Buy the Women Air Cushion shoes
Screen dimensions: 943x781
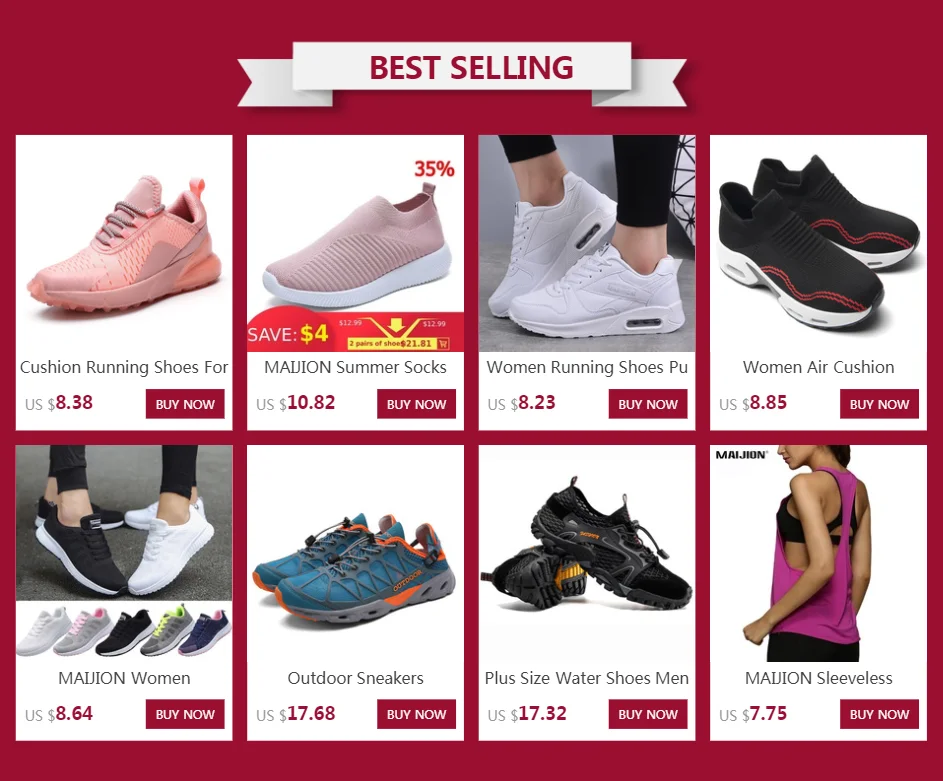pyautogui.click(x=879, y=404)
